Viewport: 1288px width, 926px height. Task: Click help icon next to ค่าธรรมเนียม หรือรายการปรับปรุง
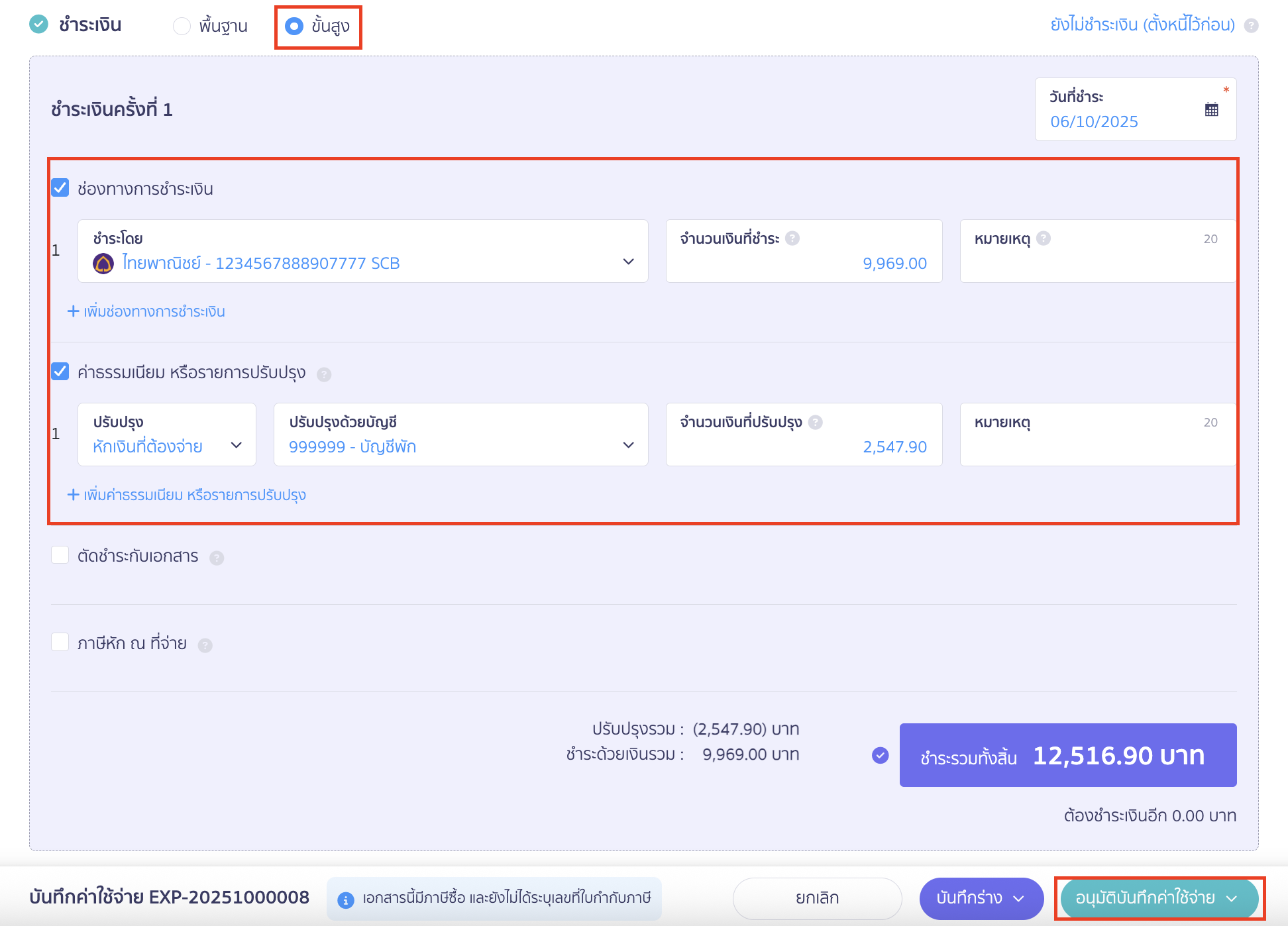[324, 374]
